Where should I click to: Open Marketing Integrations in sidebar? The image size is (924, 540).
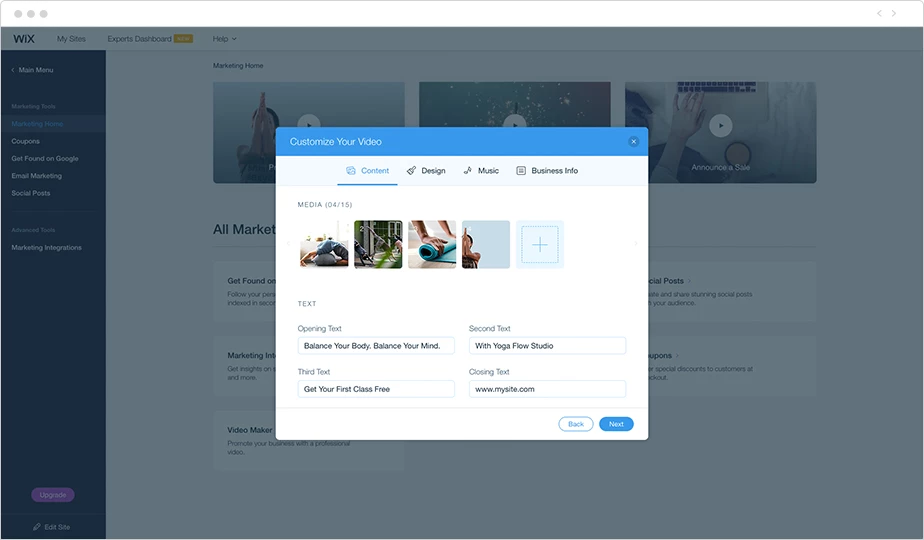[x=47, y=248]
